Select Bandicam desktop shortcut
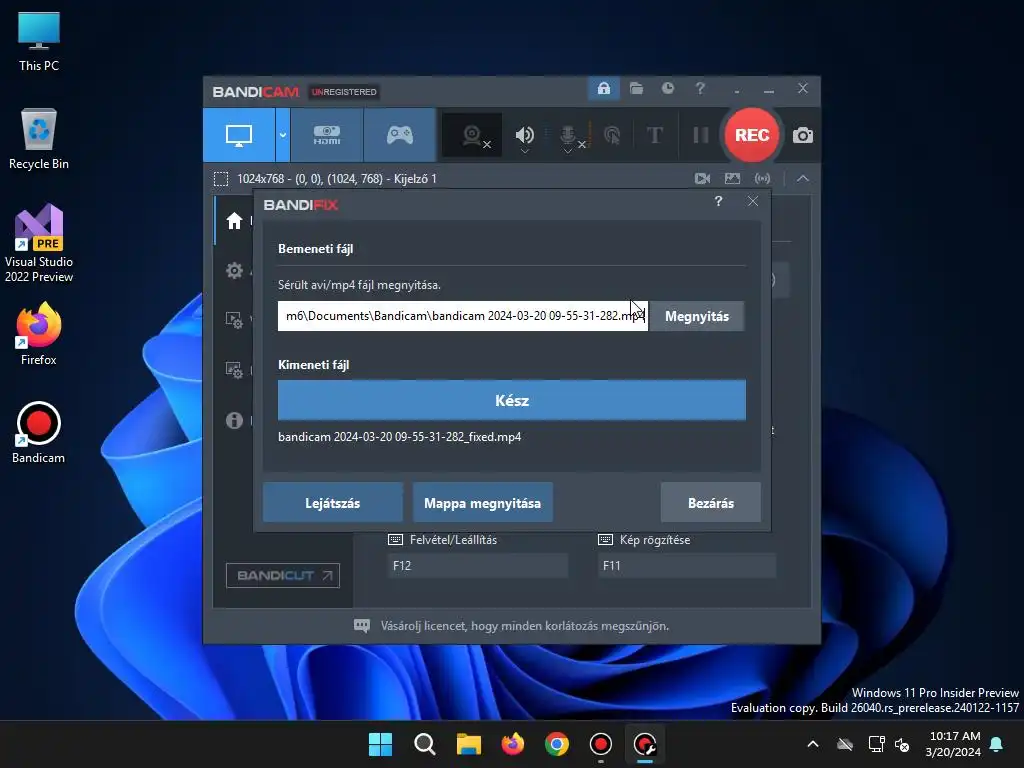 39,432
